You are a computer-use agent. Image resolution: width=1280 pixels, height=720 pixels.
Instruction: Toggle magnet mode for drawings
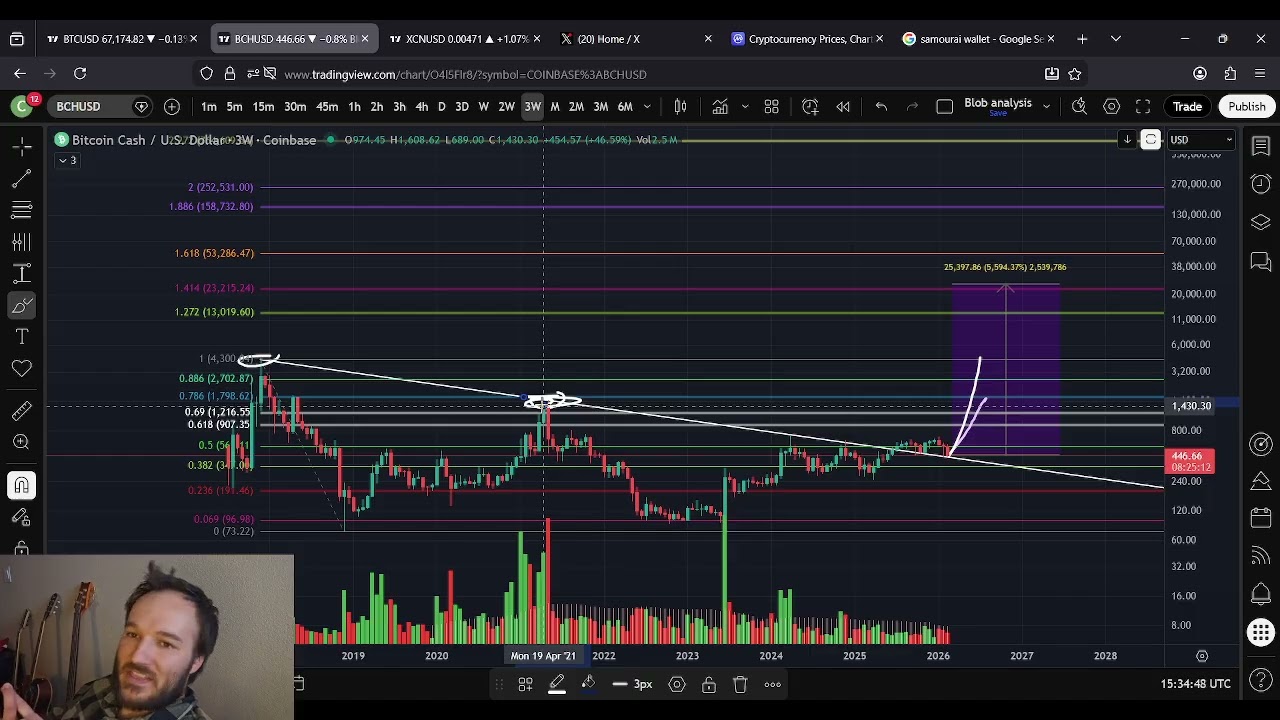click(21, 486)
